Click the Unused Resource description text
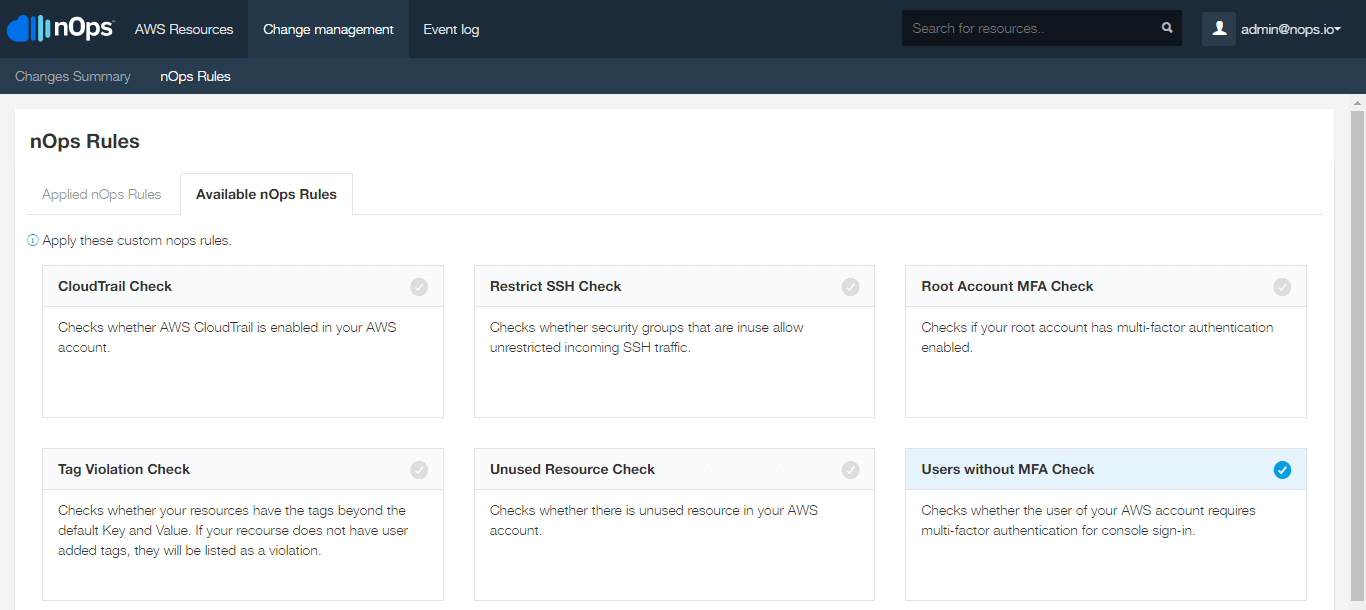Screen dimensions: 1366x610 click(654, 520)
